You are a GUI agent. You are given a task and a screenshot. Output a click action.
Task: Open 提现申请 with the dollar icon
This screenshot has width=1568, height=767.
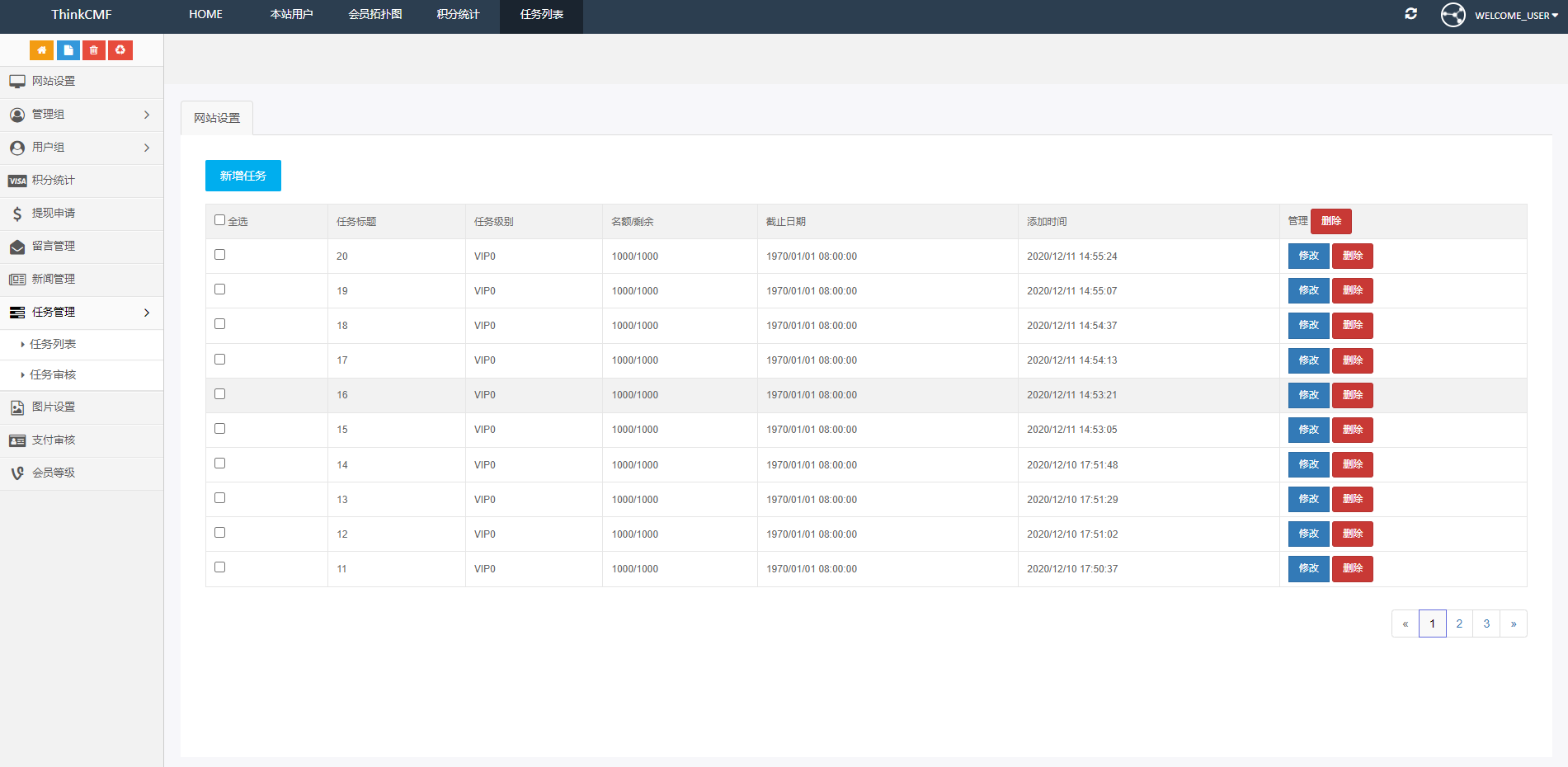click(x=54, y=214)
